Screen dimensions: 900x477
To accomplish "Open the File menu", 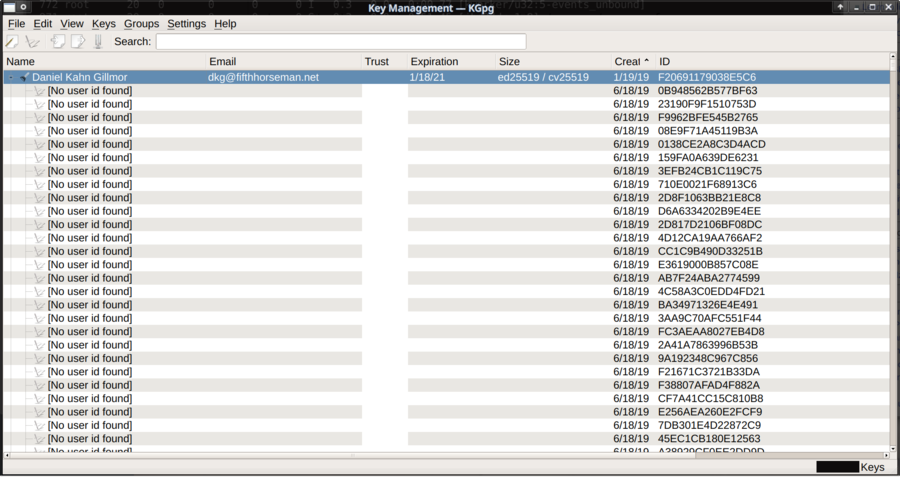I will point(16,24).
